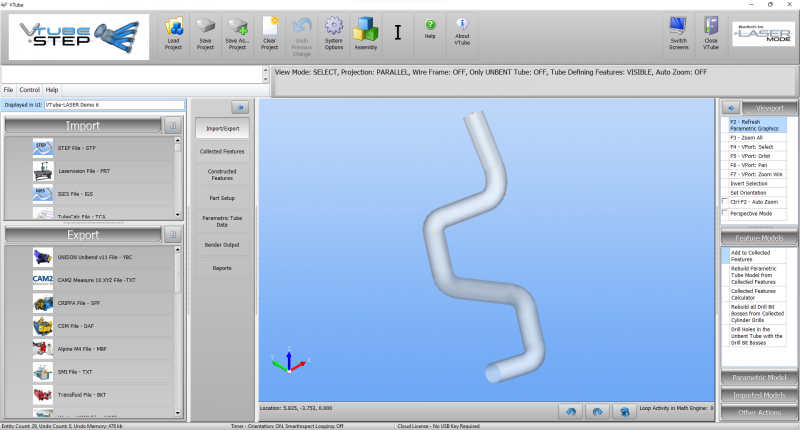
Task: Click Undo Previous Change icon
Action: (x=302, y=35)
